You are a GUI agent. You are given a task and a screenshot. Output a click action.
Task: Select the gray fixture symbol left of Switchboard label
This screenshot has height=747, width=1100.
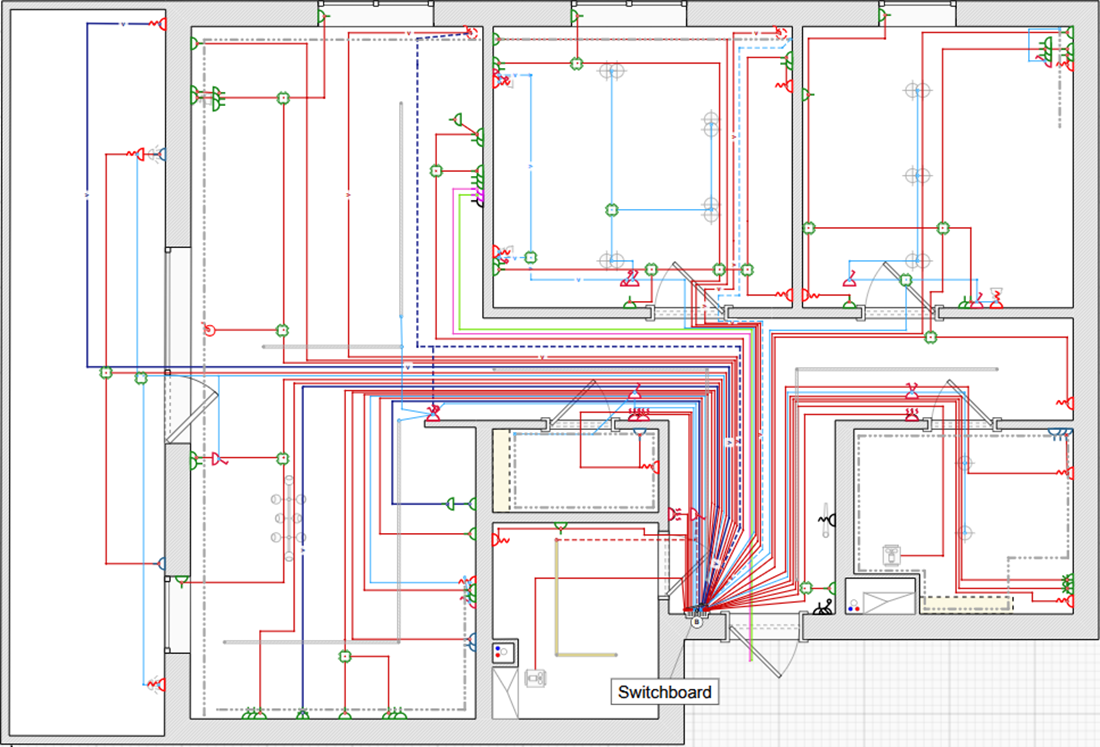tap(535, 678)
